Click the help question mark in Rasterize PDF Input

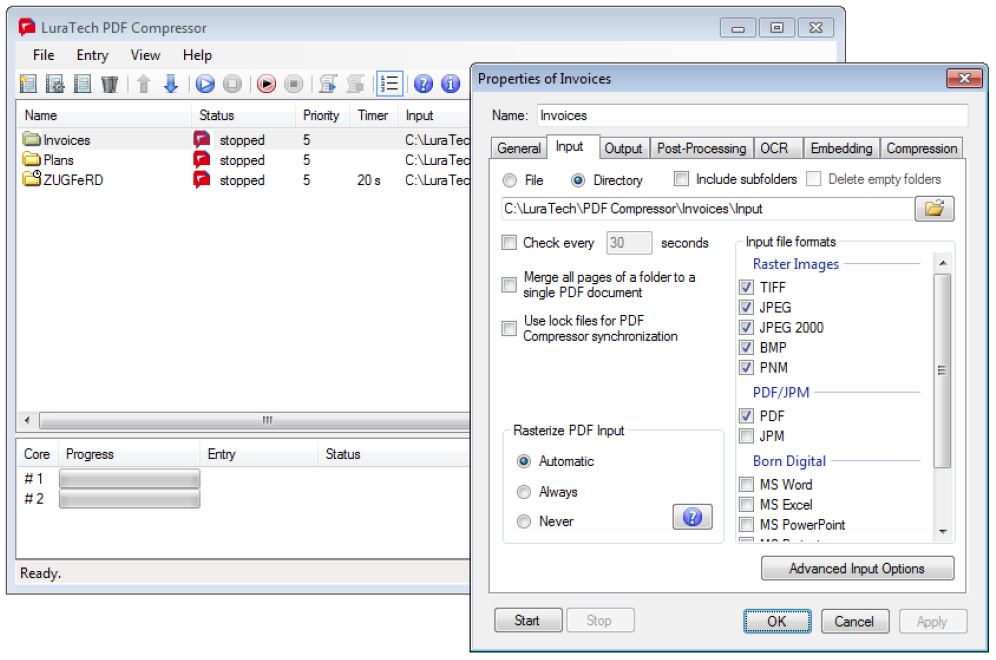click(x=692, y=517)
